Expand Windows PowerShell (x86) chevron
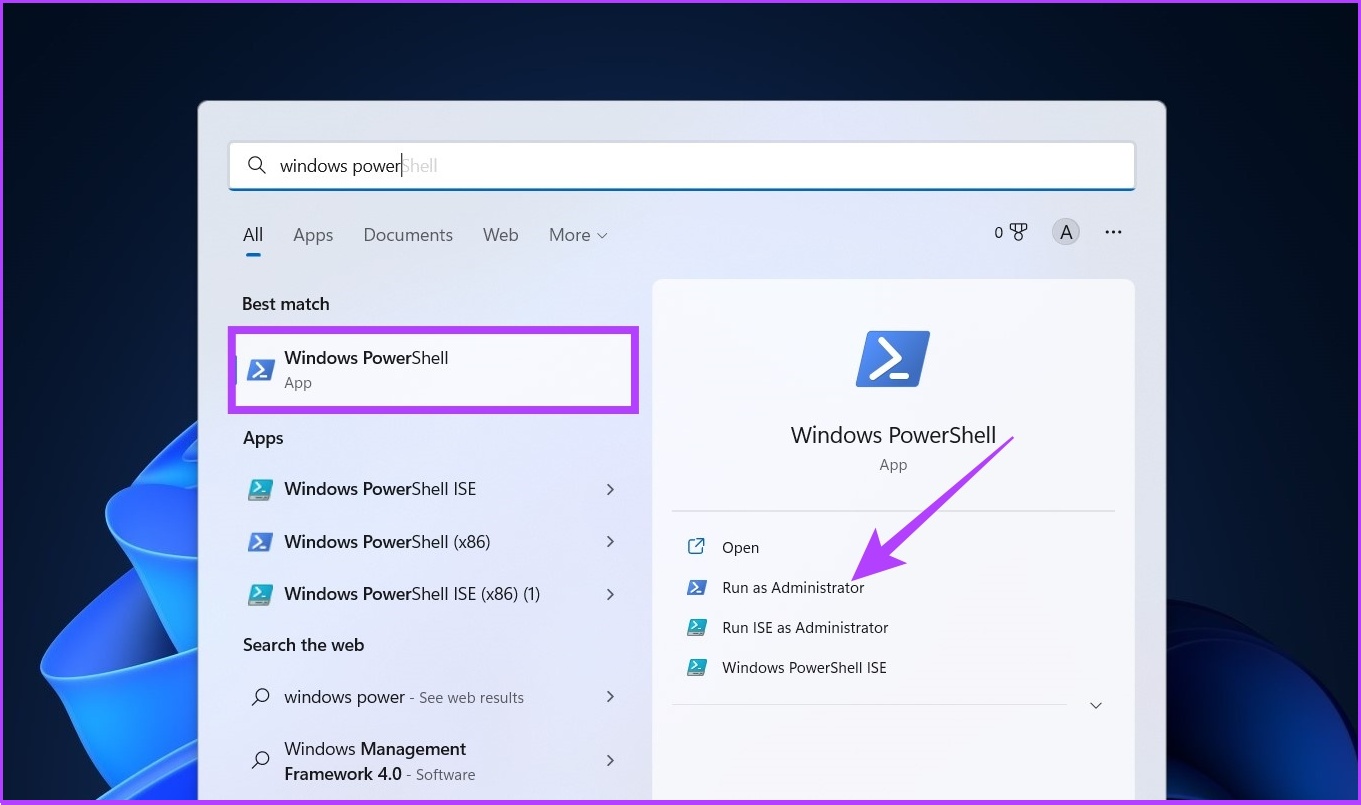The width and height of the screenshot is (1361, 805). click(x=610, y=542)
